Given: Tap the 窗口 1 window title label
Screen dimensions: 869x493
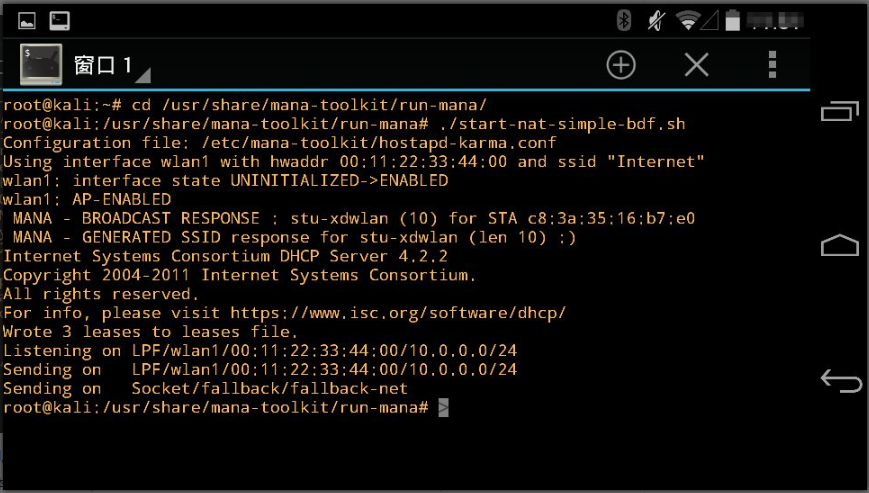Looking at the screenshot, I should 103,65.
